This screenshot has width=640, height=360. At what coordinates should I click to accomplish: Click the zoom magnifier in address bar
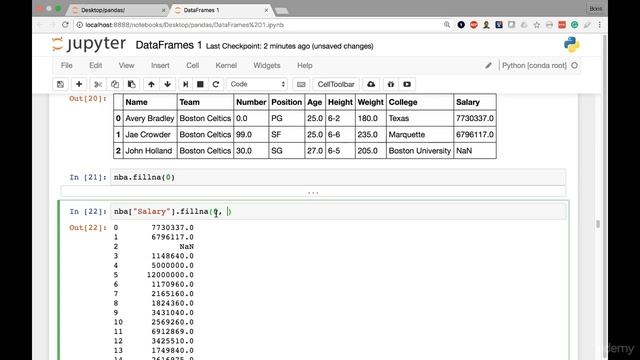[x=447, y=25]
